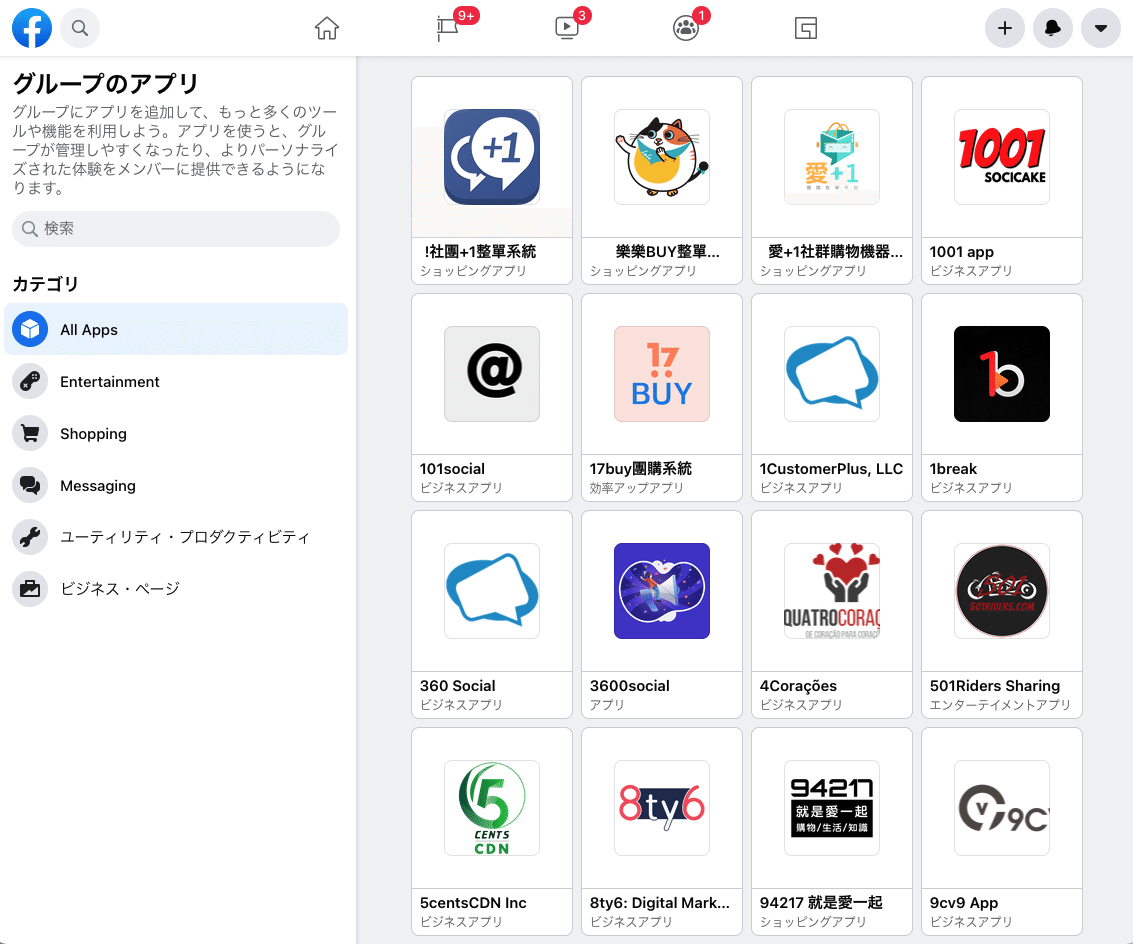The height and width of the screenshot is (944, 1133).
Task: Click the 101social title
Action: [x=452, y=468]
